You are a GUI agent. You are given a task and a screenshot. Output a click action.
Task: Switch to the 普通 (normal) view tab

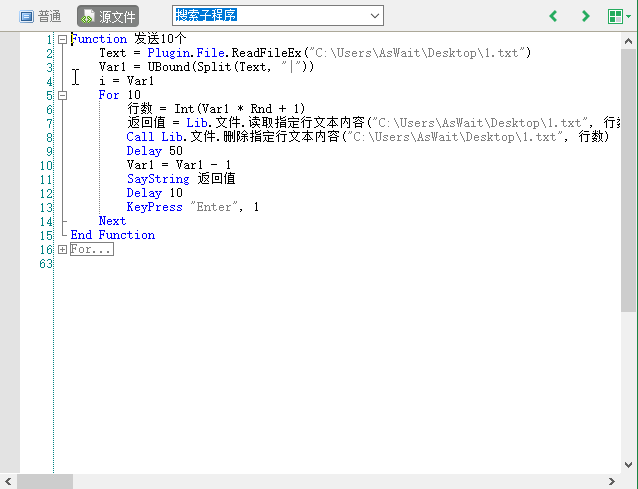click(x=40, y=16)
